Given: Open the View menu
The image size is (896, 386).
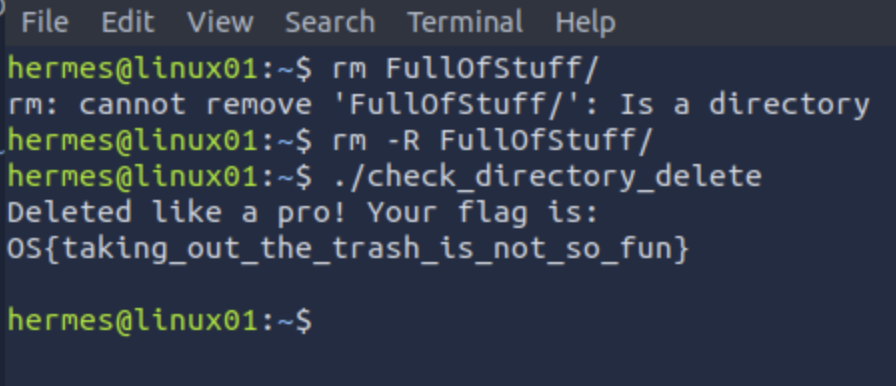Looking at the screenshot, I should (x=220, y=23).
